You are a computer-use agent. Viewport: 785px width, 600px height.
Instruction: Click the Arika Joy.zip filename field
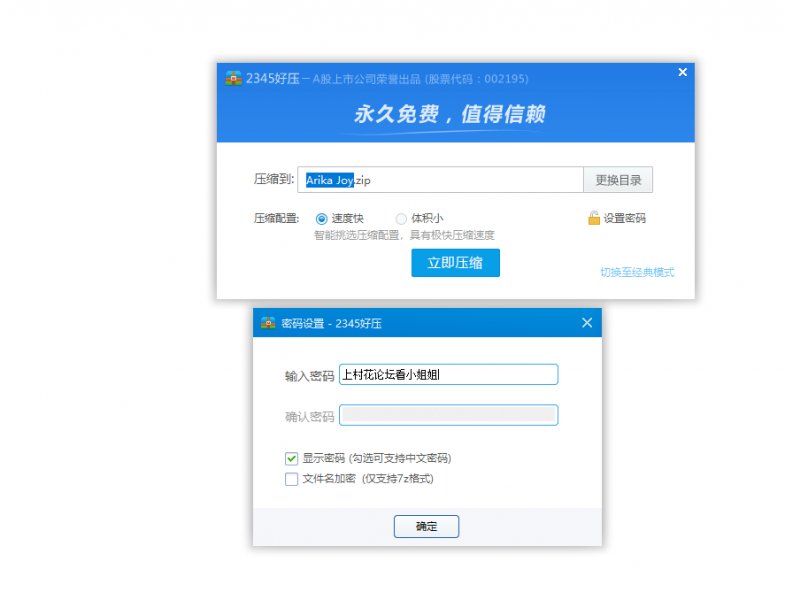click(440, 180)
